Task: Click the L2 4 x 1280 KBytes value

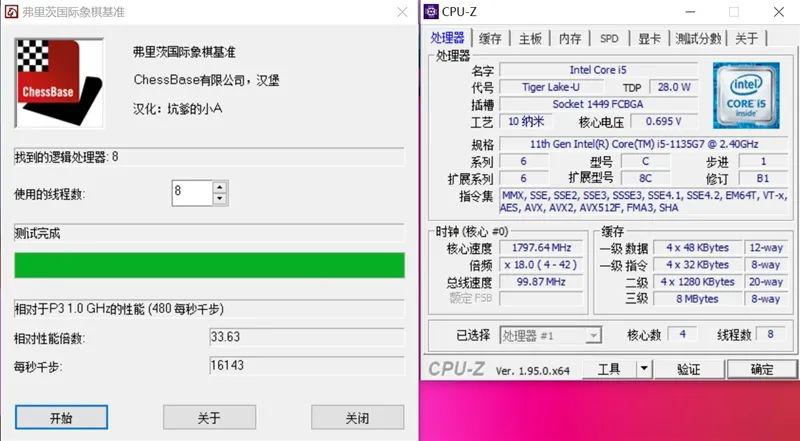Action: [x=697, y=282]
